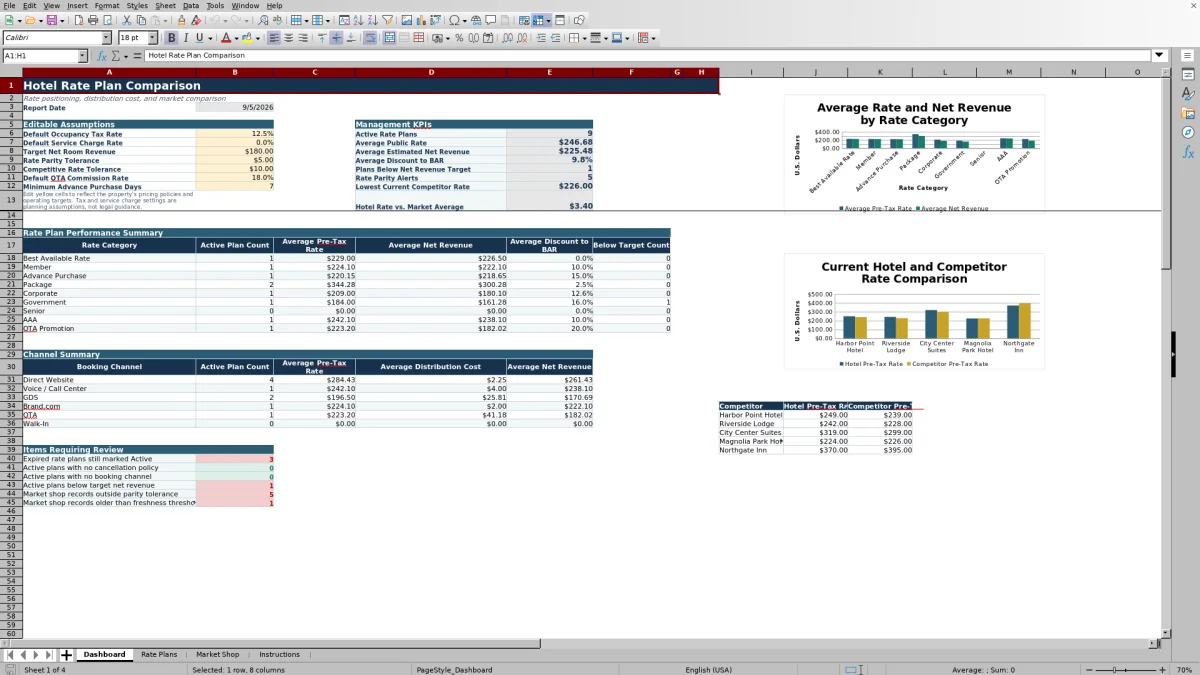1200x675 pixels.
Task: Toggle Align Top vertical alignment
Action: (322, 38)
